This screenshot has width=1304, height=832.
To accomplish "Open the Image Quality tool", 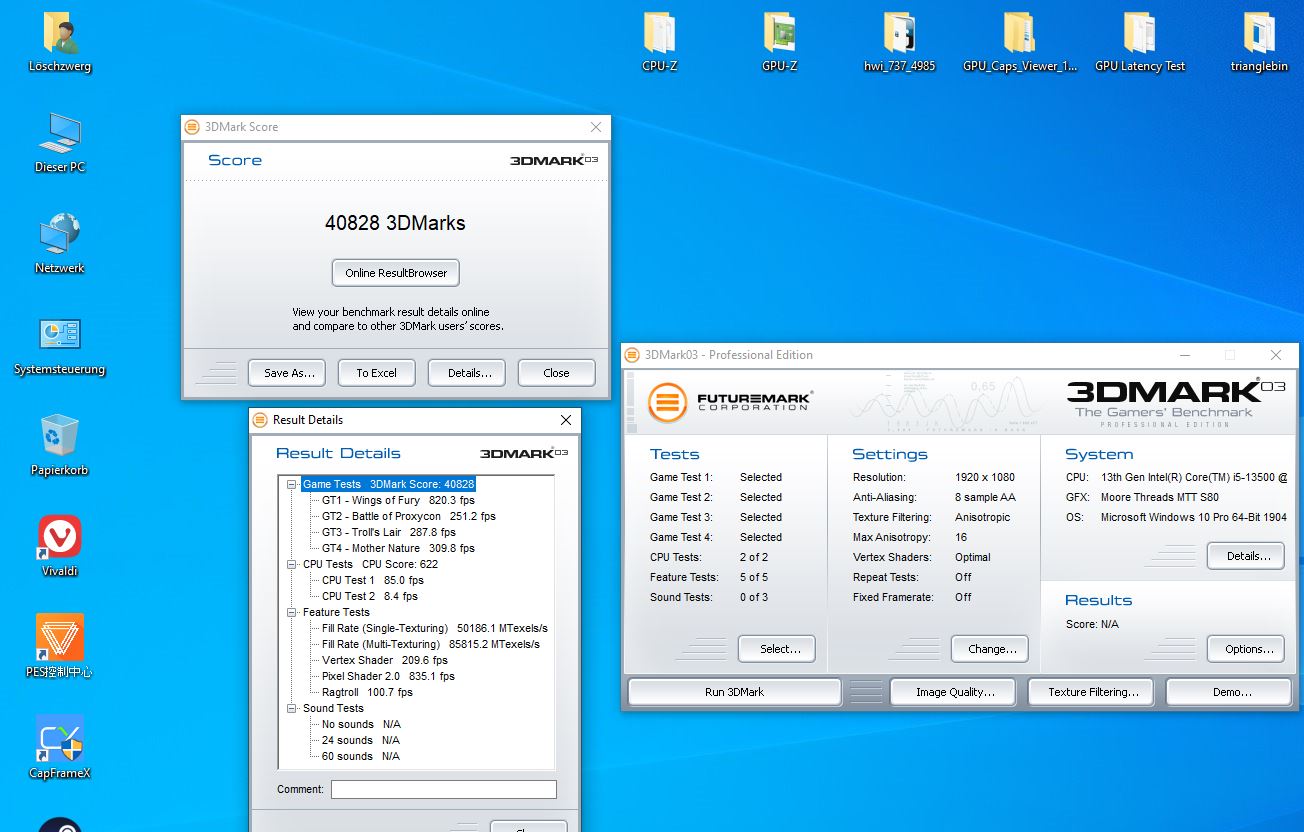I will pos(952,692).
